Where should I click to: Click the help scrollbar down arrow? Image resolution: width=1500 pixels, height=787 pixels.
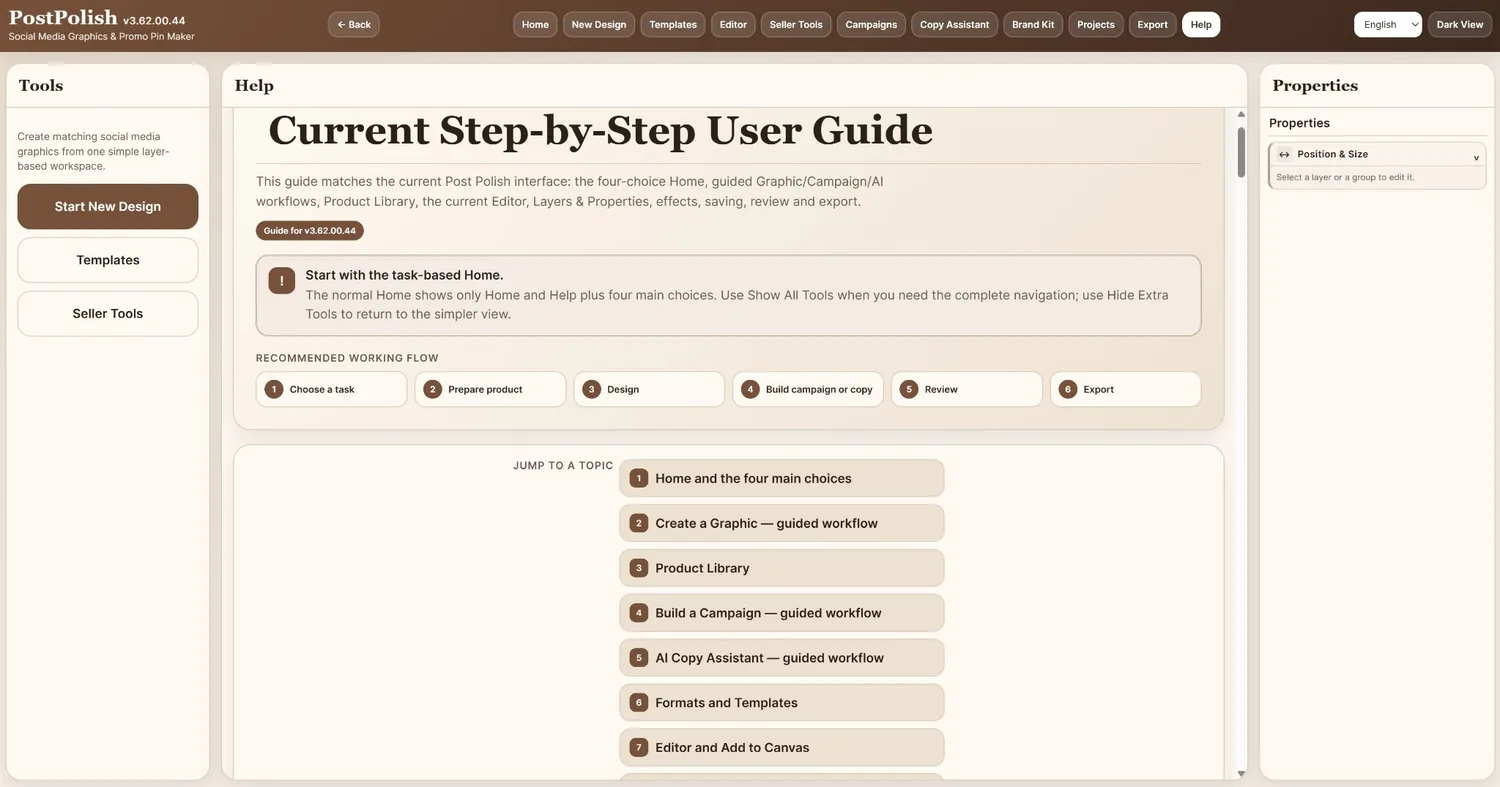[1241, 773]
